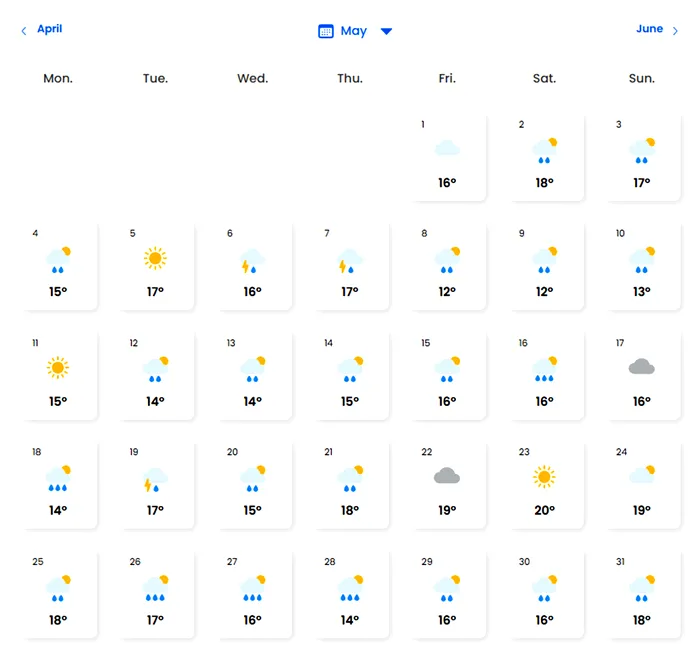Click the sun icon on May 23

[x=544, y=477]
